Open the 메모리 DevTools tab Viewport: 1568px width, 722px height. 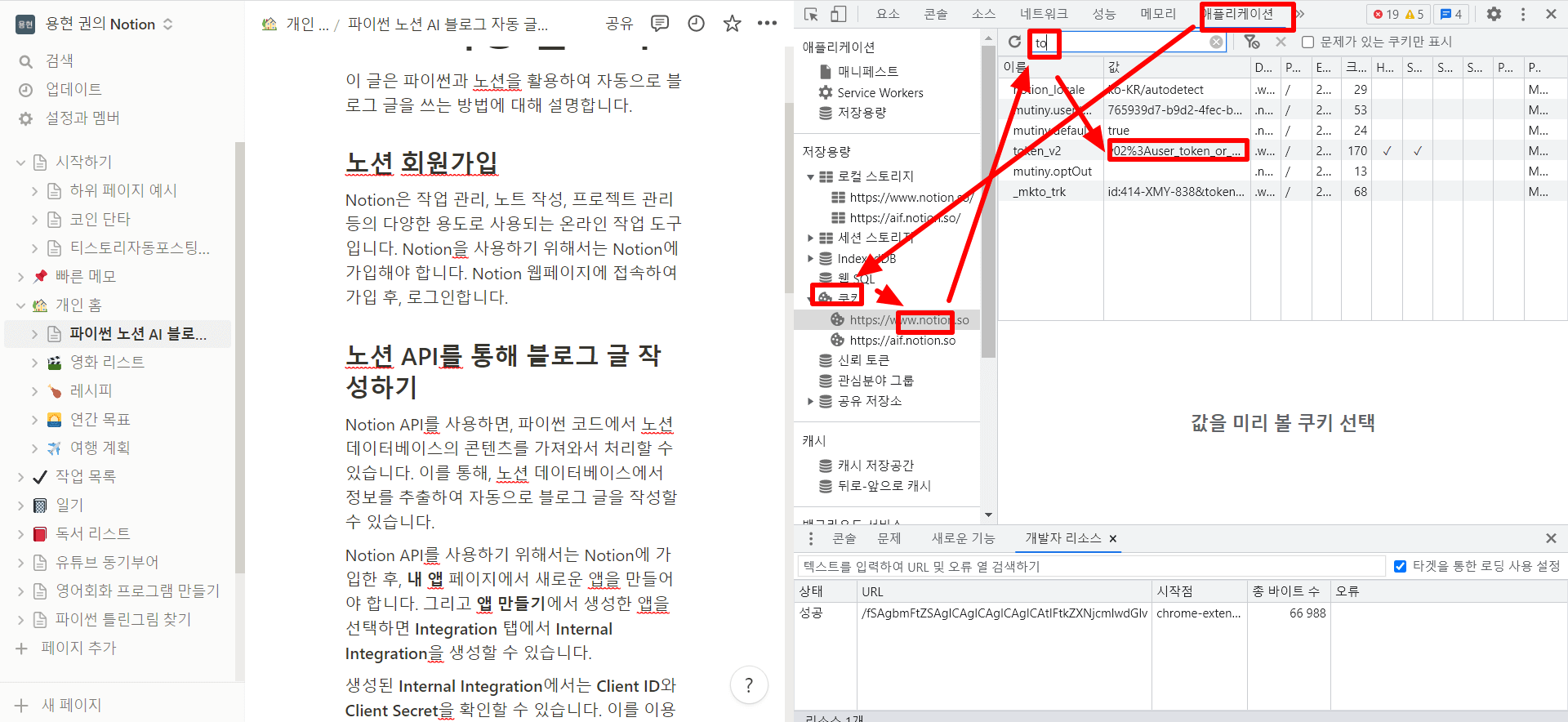pyautogui.click(x=1158, y=14)
